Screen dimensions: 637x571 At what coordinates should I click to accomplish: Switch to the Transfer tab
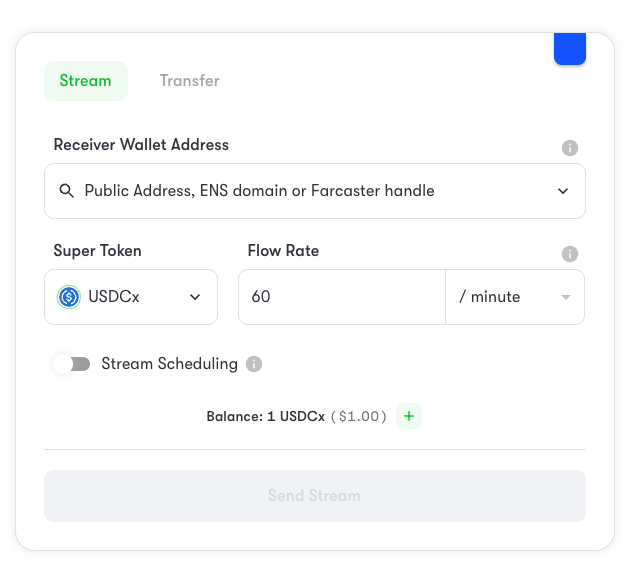point(189,81)
